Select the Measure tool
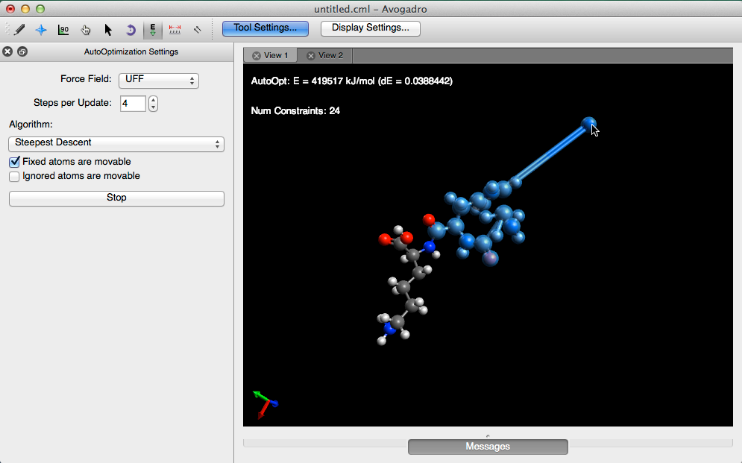 click(x=175, y=30)
